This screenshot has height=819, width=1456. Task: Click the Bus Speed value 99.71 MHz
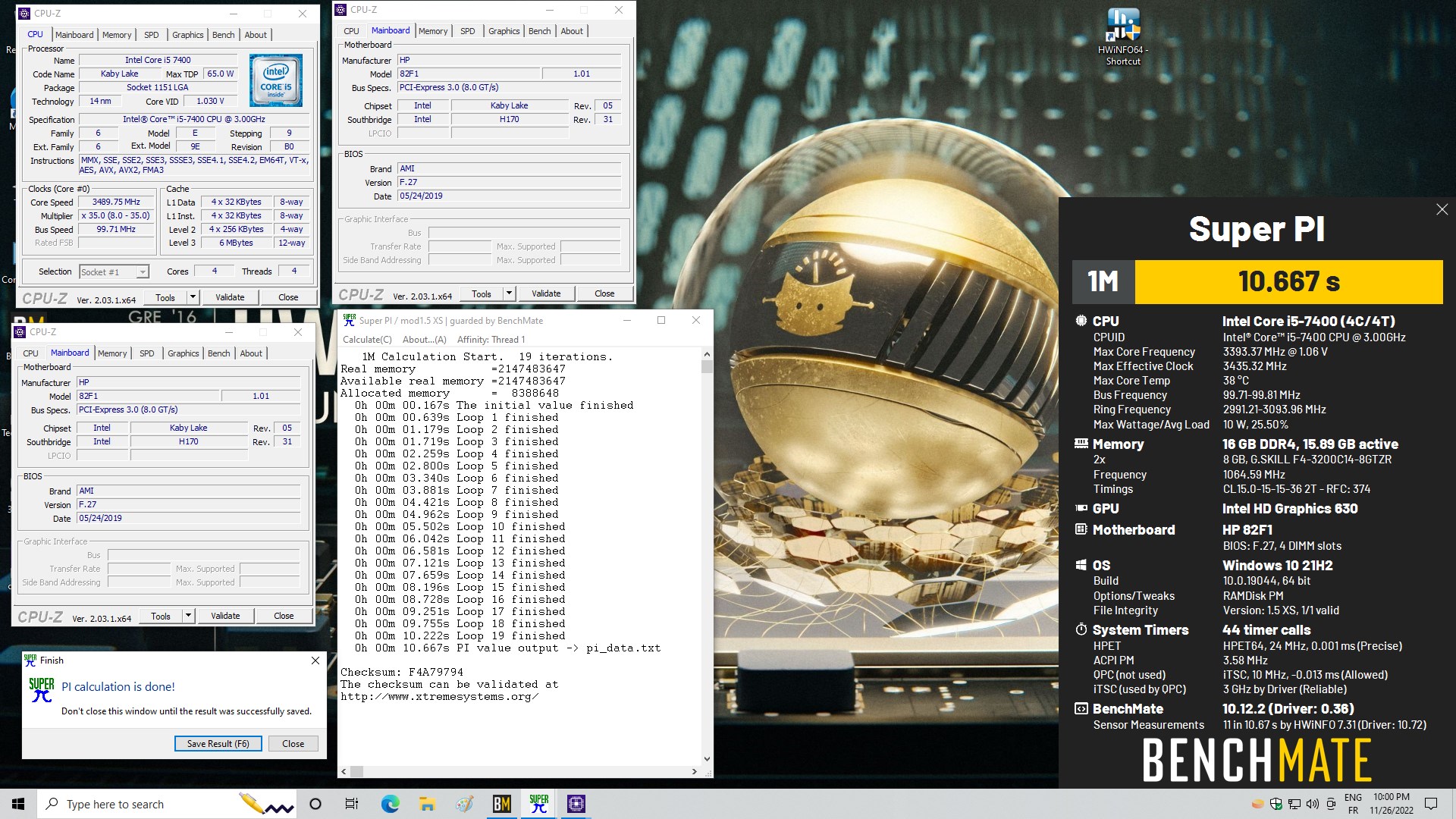[117, 230]
